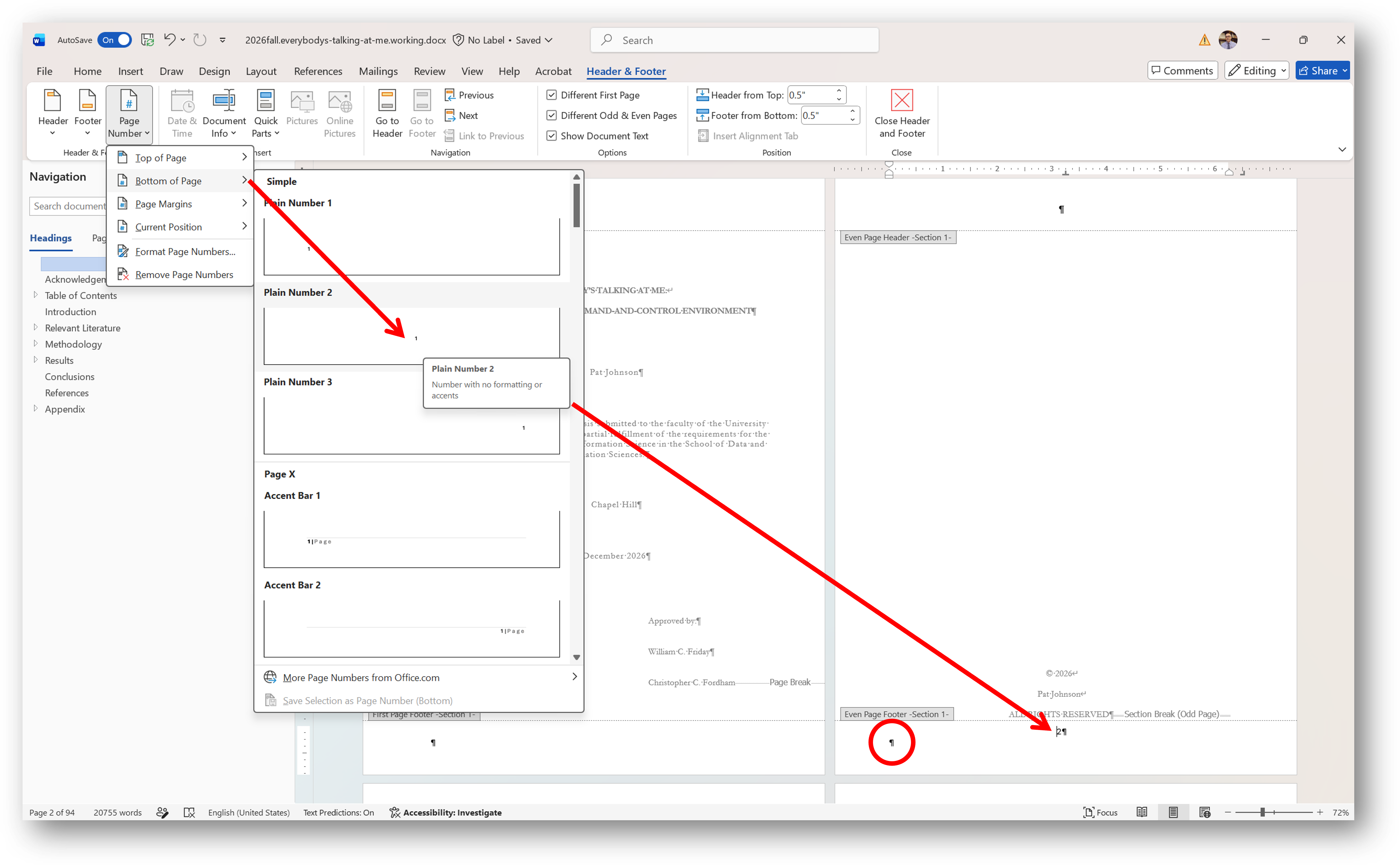Viewport: 1400px width, 866px height.
Task: Collapse the ribbon with the chevron
Action: click(x=1342, y=150)
